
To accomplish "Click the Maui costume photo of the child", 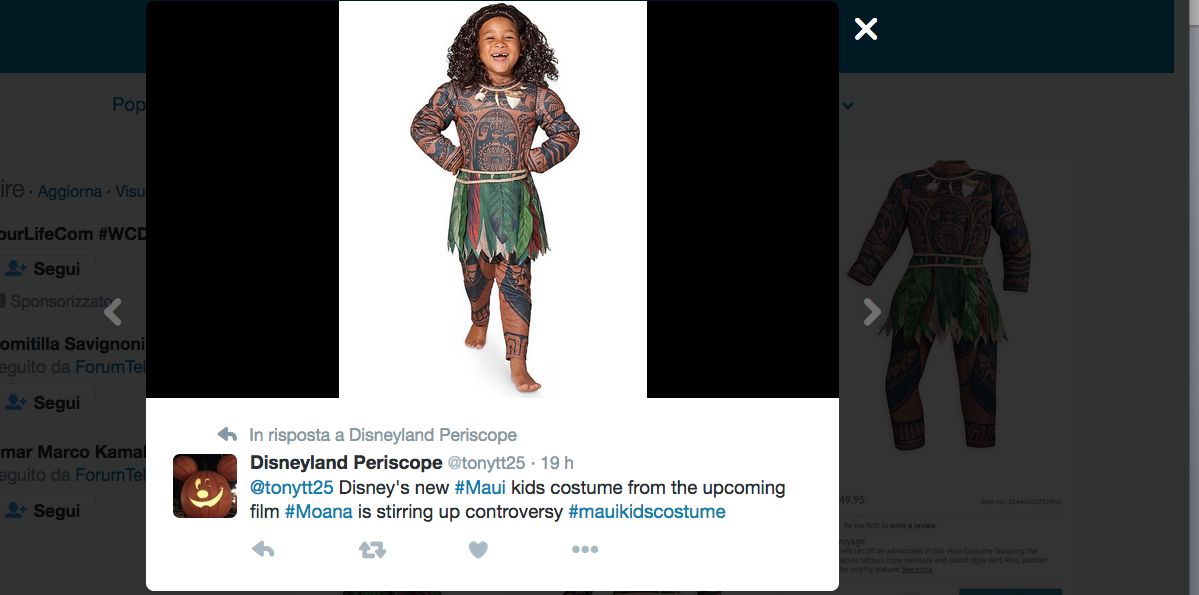I will pos(493,200).
